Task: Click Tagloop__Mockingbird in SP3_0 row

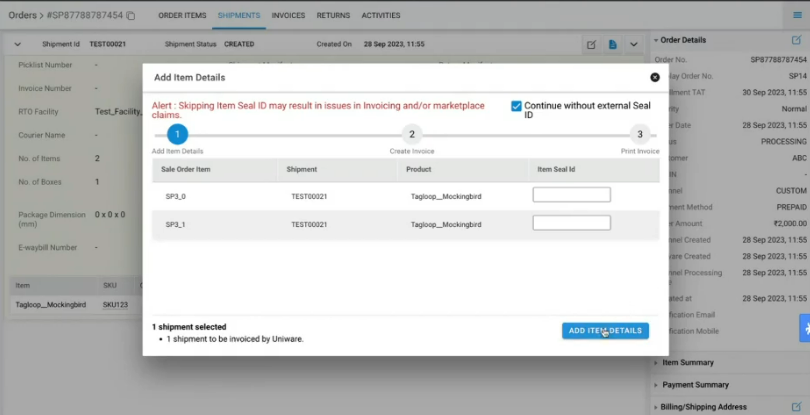Action: (446, 196)
